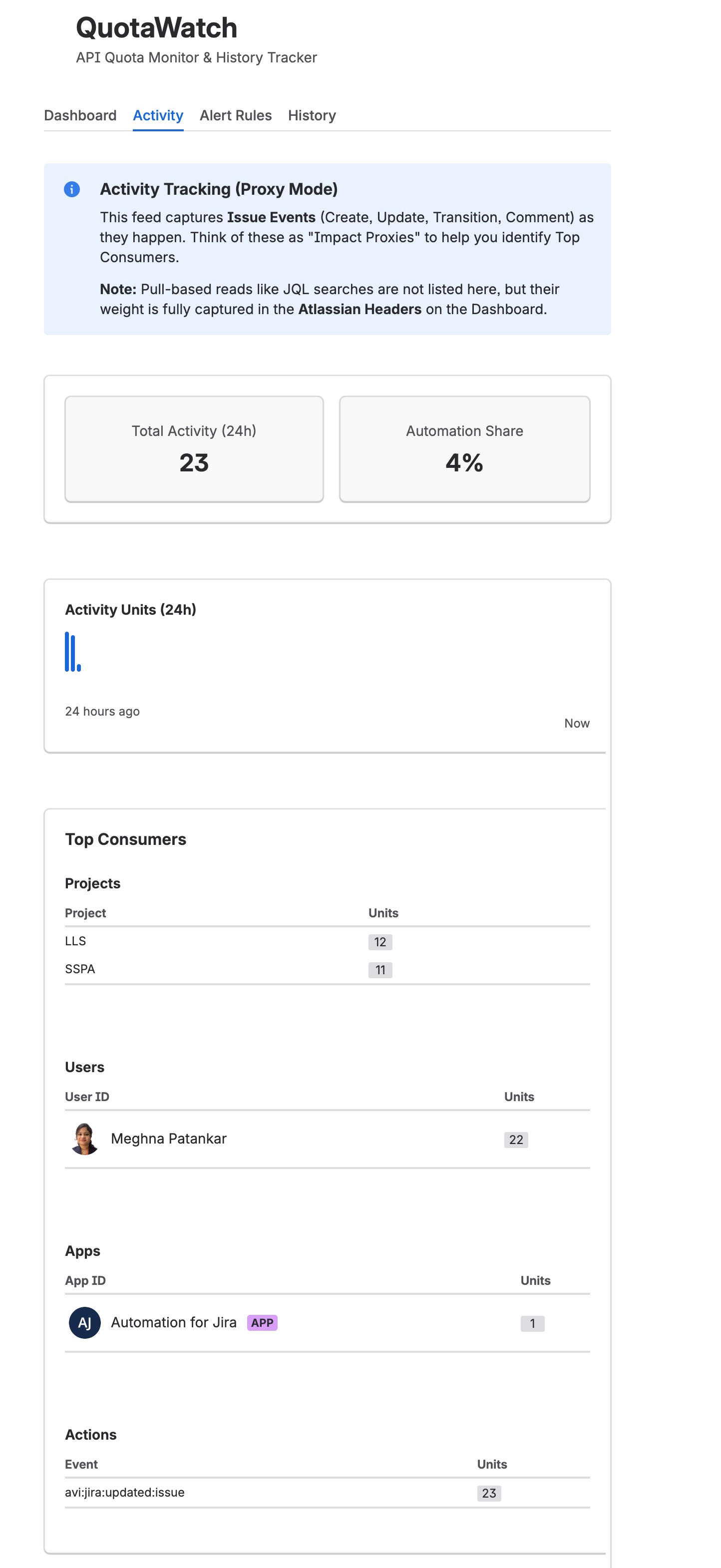
Task: Click the Meghna Patankar user name
Action: point(168,1138)
